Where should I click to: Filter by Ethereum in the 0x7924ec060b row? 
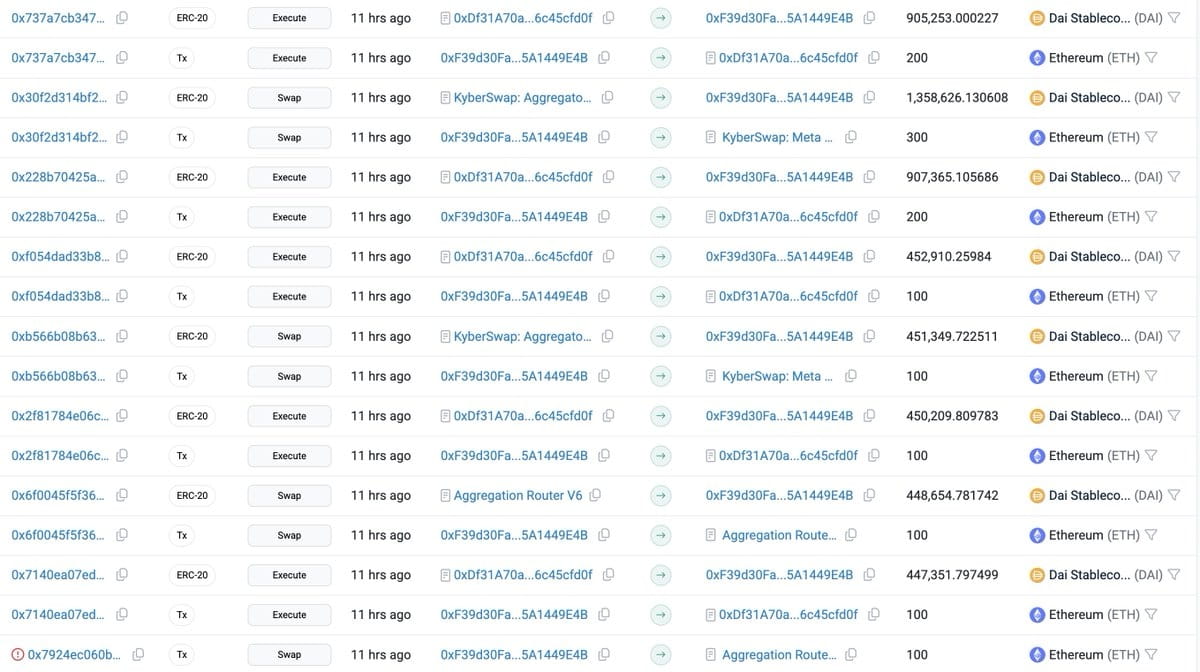[x=1151, y=655]
